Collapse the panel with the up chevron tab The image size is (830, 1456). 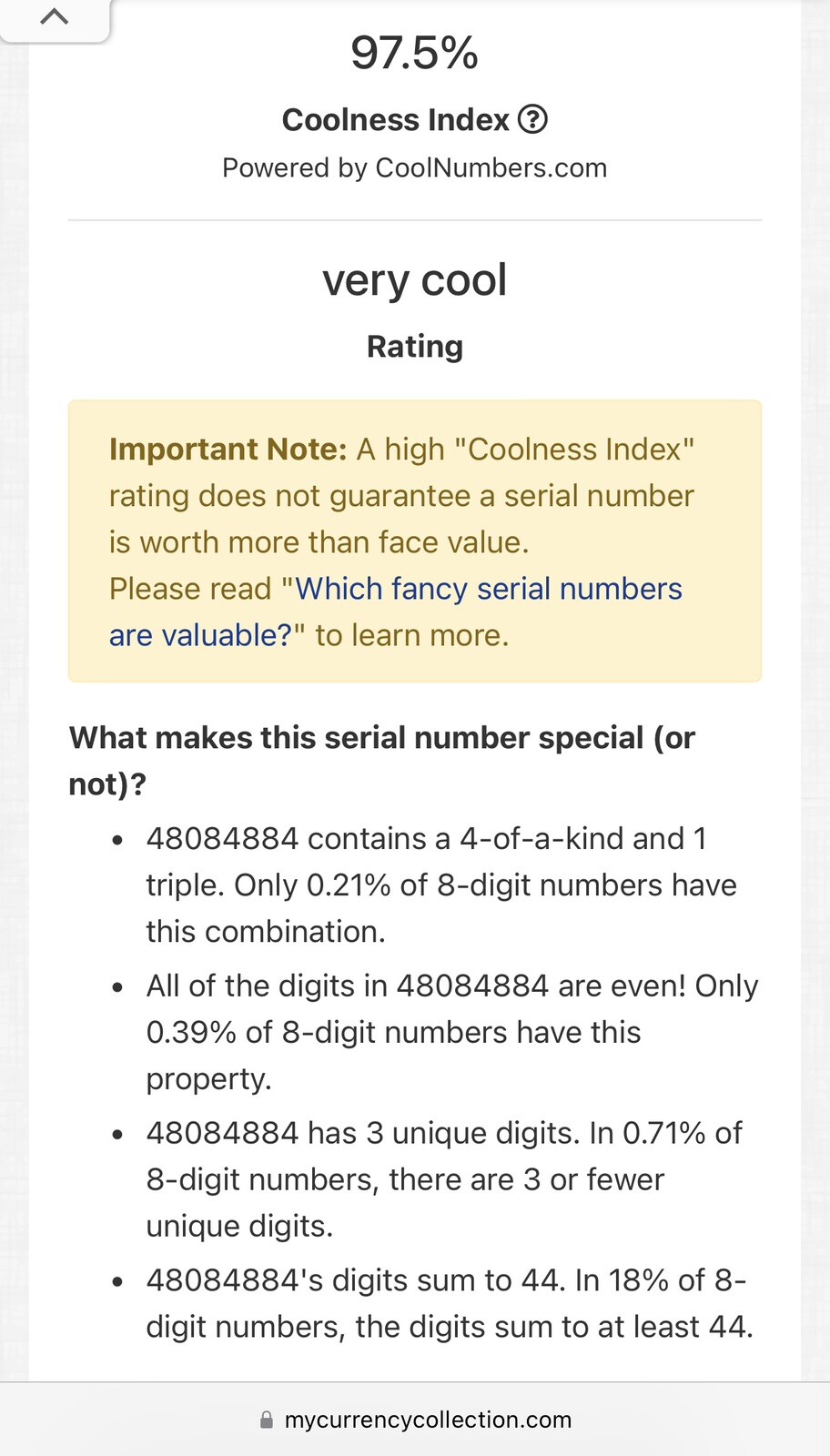[55, 18]
